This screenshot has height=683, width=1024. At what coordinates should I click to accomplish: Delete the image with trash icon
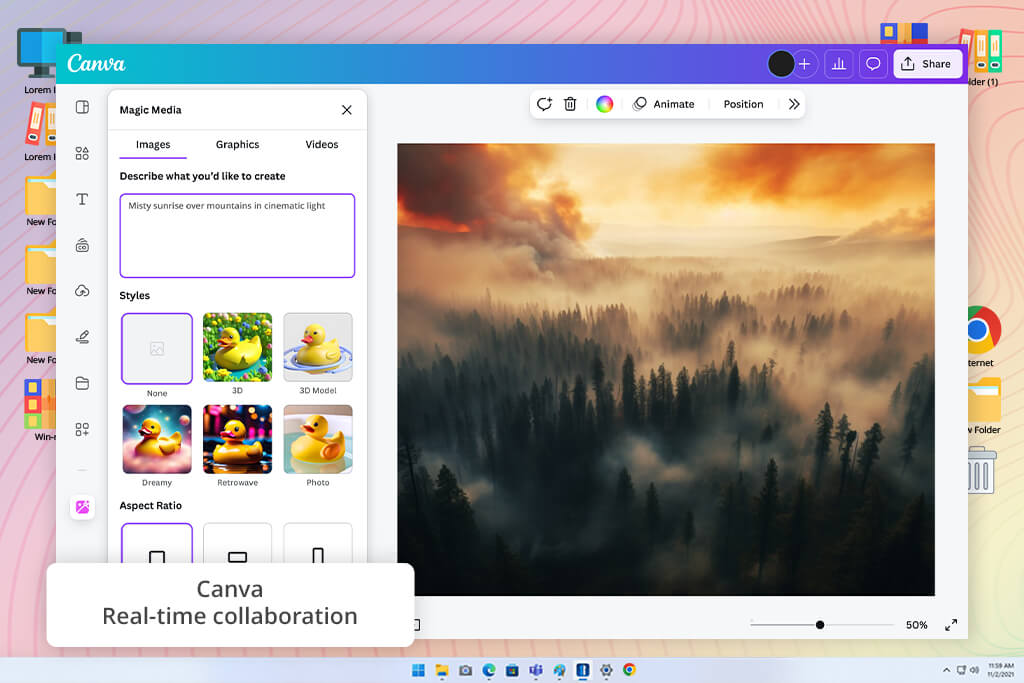[570, 104]
